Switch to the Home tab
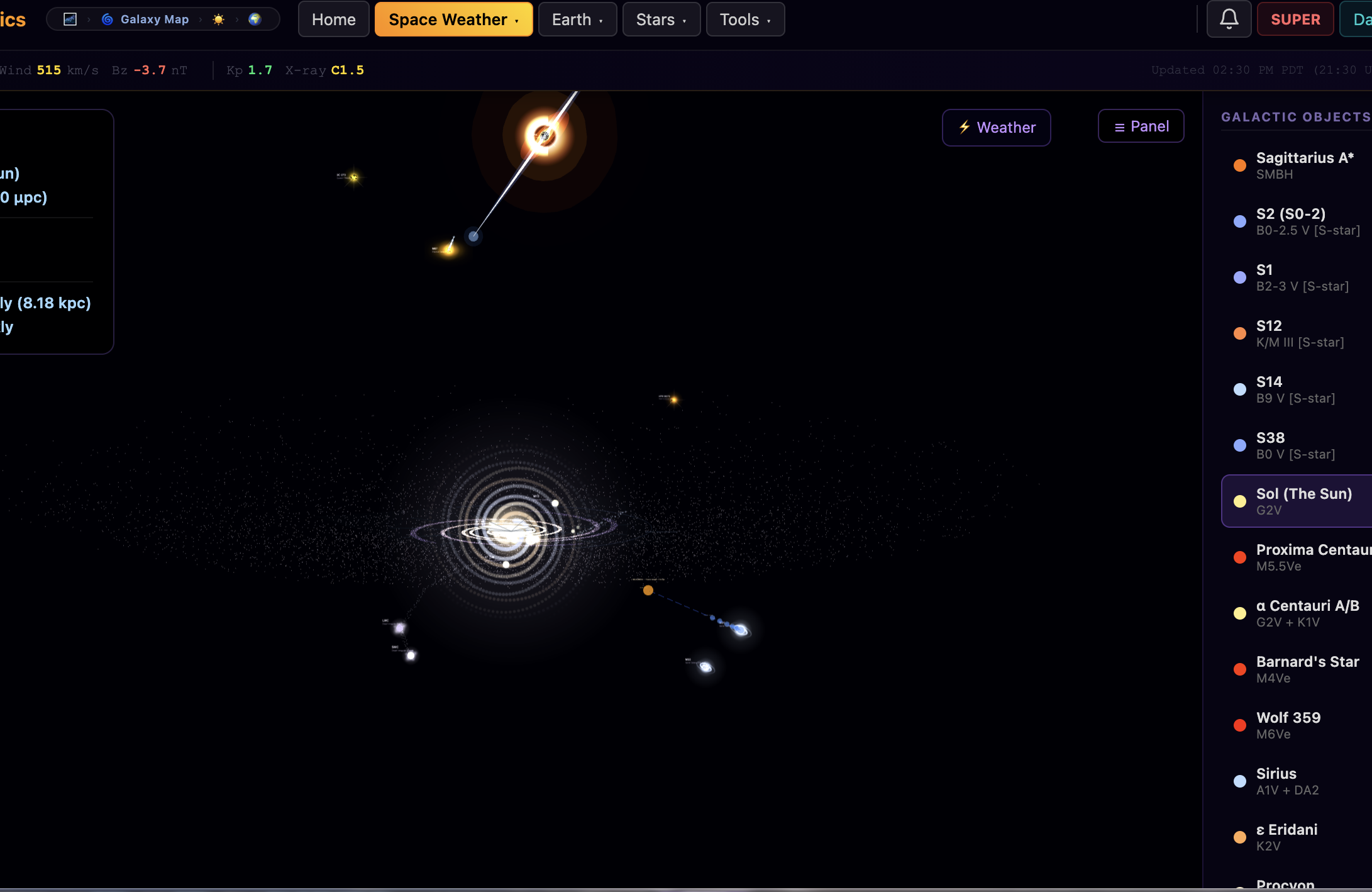1372x892 pixels. tap(333, 19)
